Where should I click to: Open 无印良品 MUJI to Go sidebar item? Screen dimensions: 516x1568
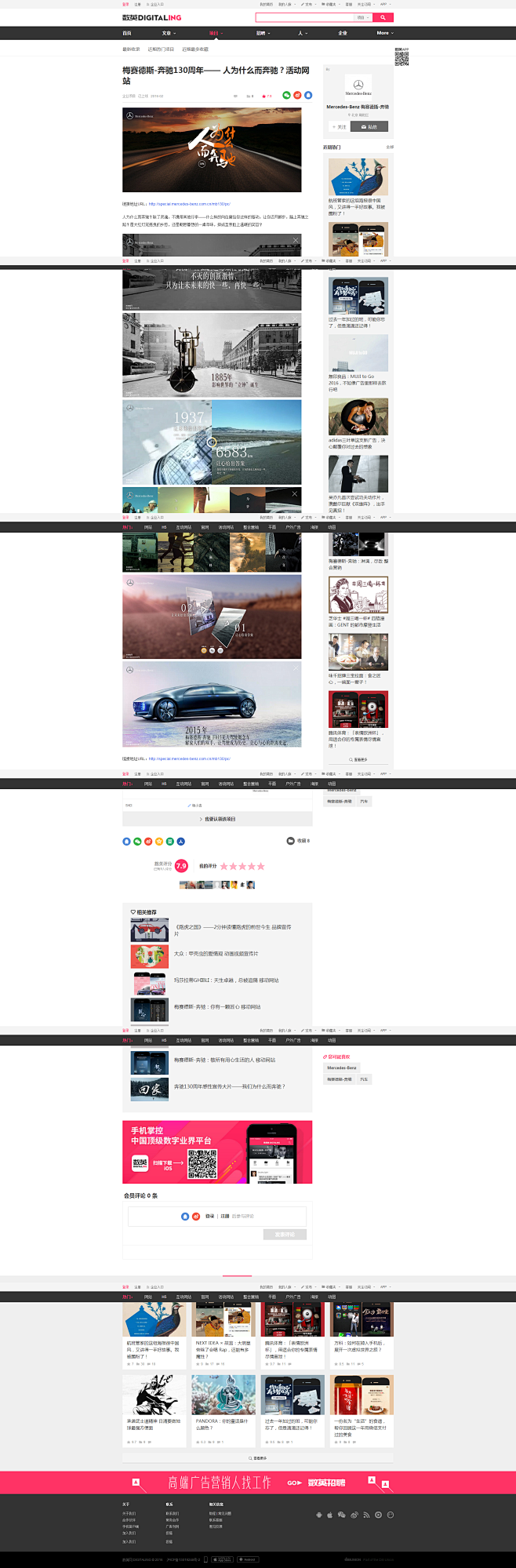358,382
